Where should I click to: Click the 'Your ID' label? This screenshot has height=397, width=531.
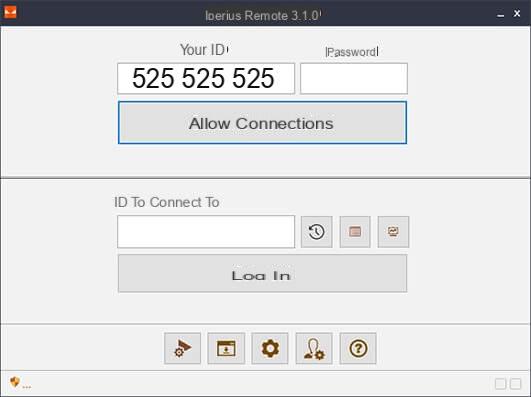203,50
